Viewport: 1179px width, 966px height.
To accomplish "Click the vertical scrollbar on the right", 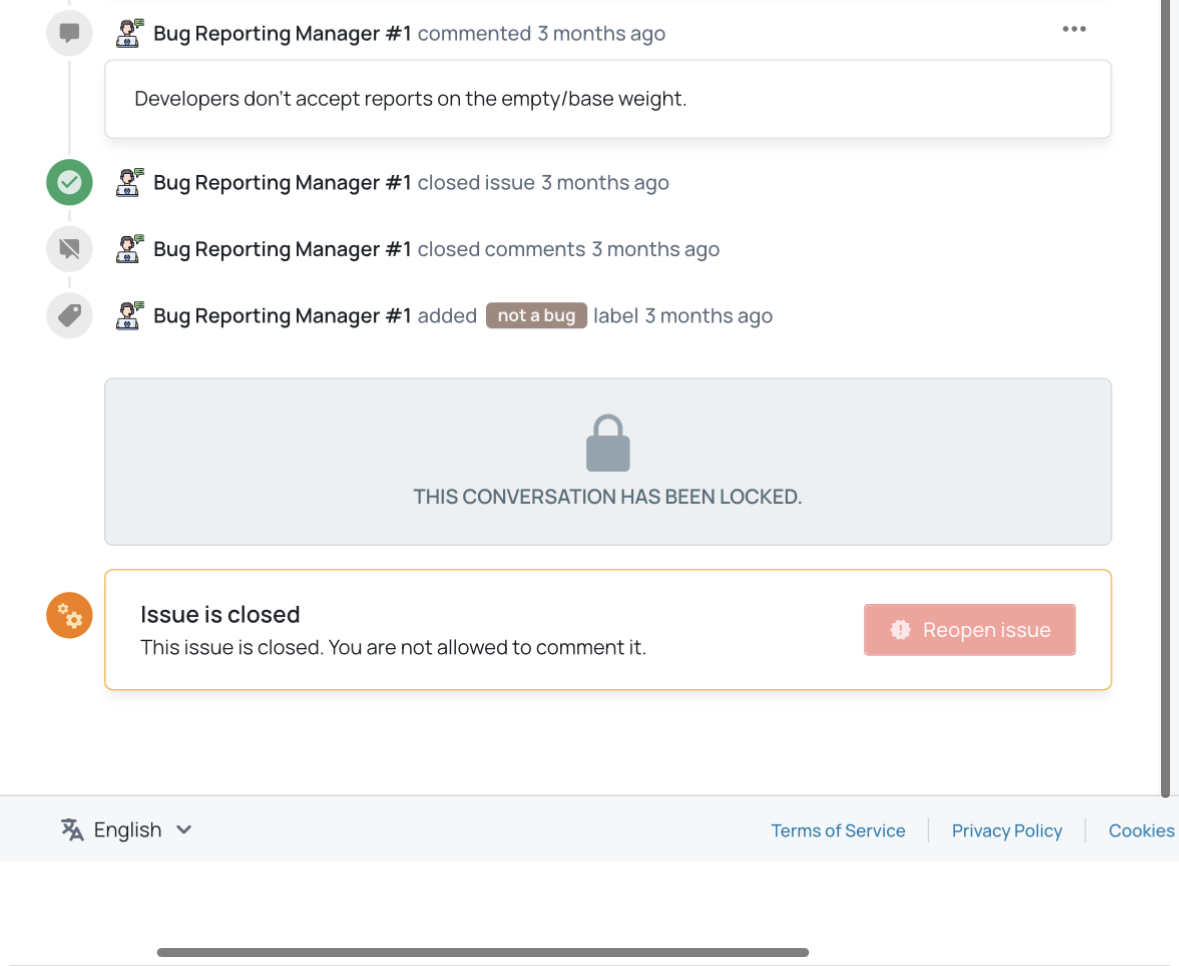I will (x=1165, y=400).
